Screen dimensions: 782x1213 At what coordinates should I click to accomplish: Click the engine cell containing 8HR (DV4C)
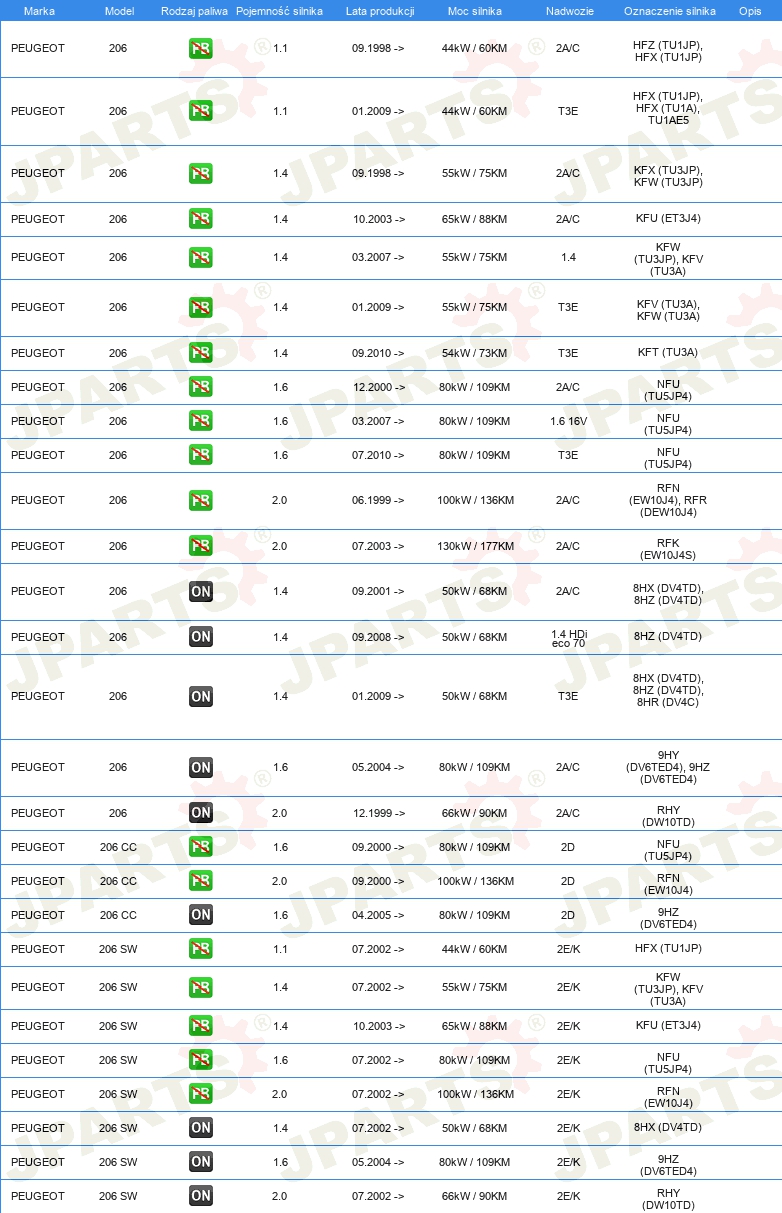coord(668,691)
